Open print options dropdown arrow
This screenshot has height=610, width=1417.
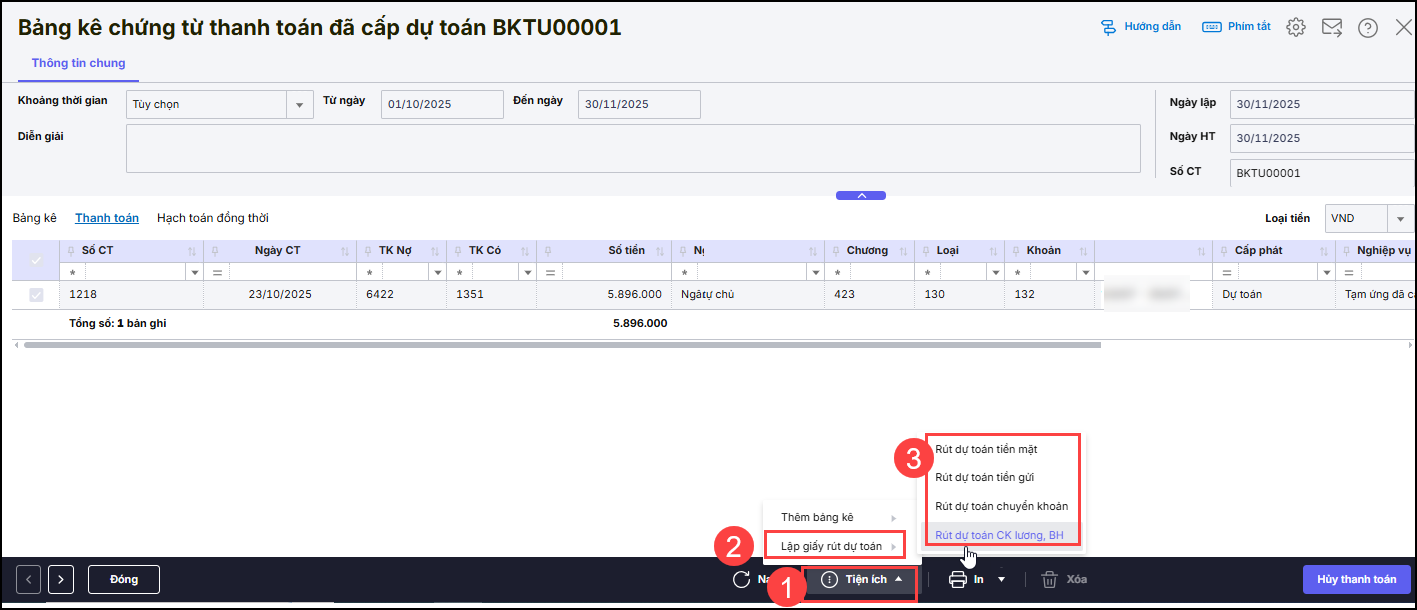coord(1000,579)
